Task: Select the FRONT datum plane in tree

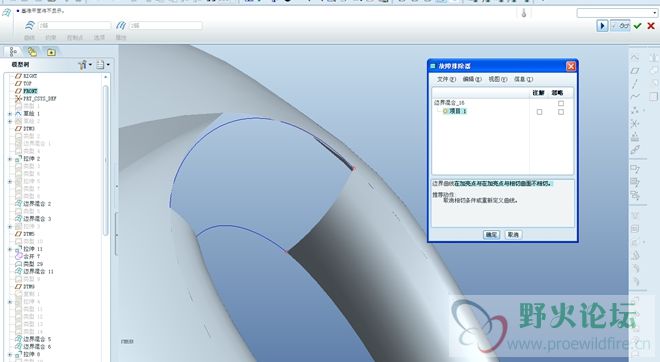Action: click(30, 91)
